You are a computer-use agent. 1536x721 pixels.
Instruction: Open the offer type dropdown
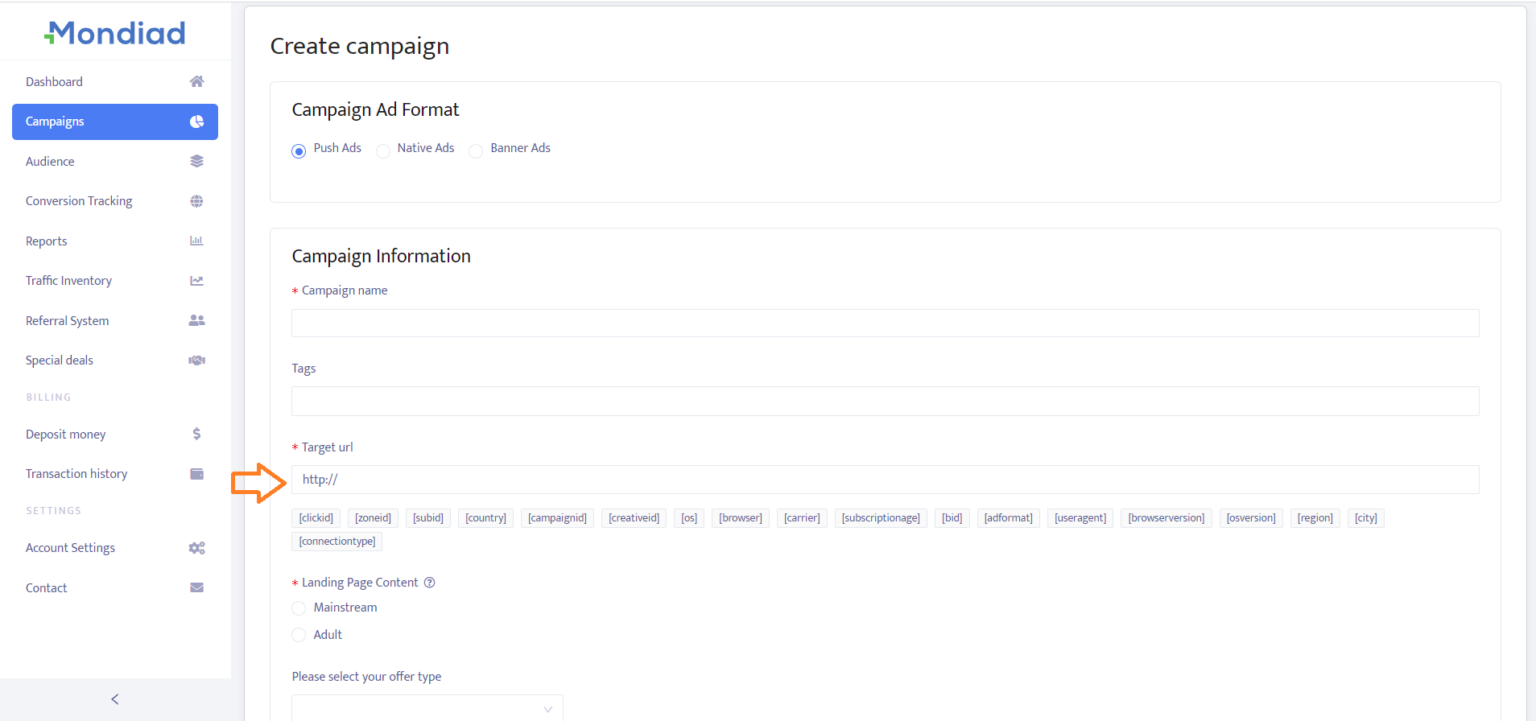(427, 708)
